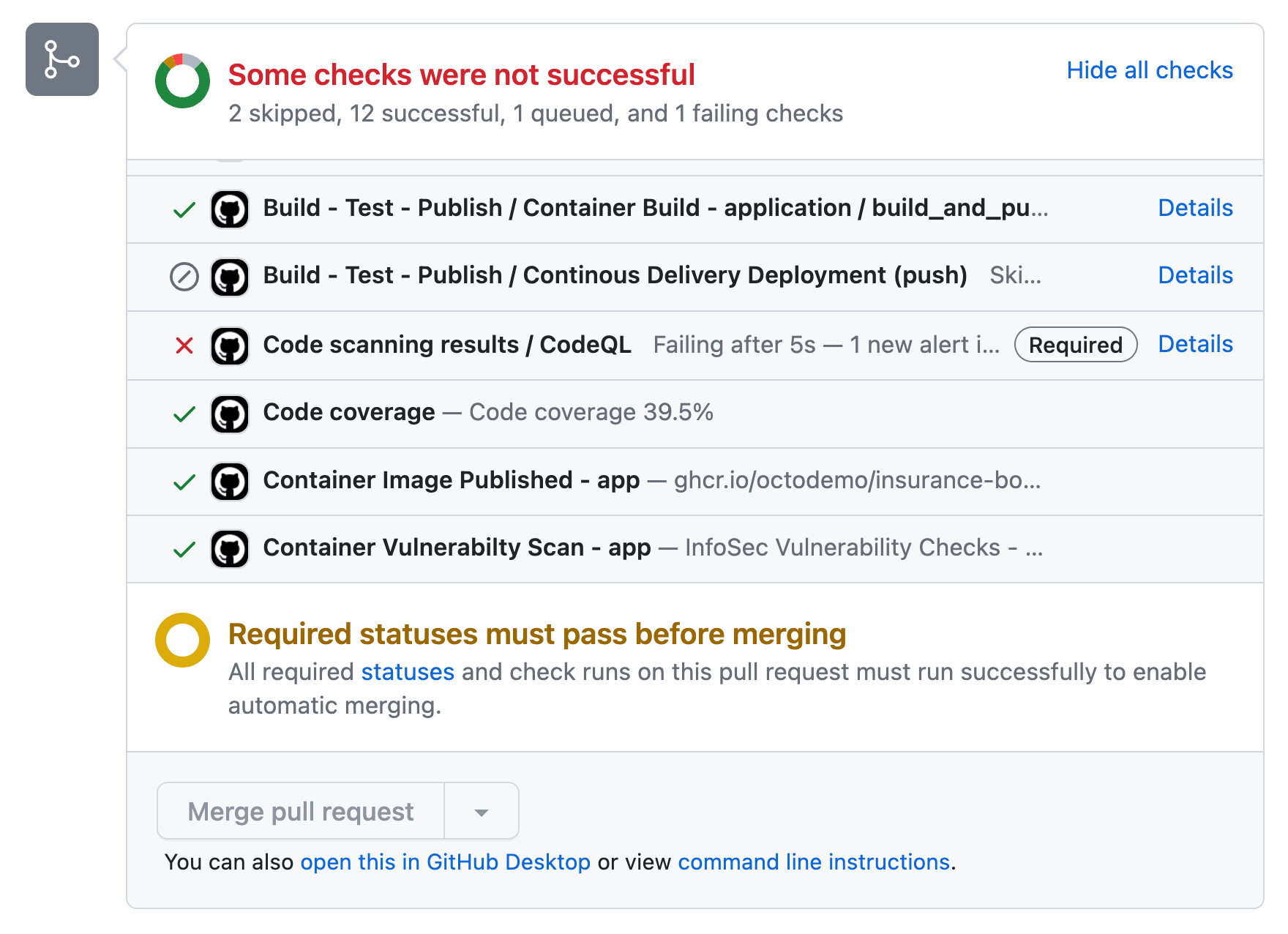Click the Merge pull request button
The height and width of the screenshot is (934, 1288).
[x=300, y=811]
